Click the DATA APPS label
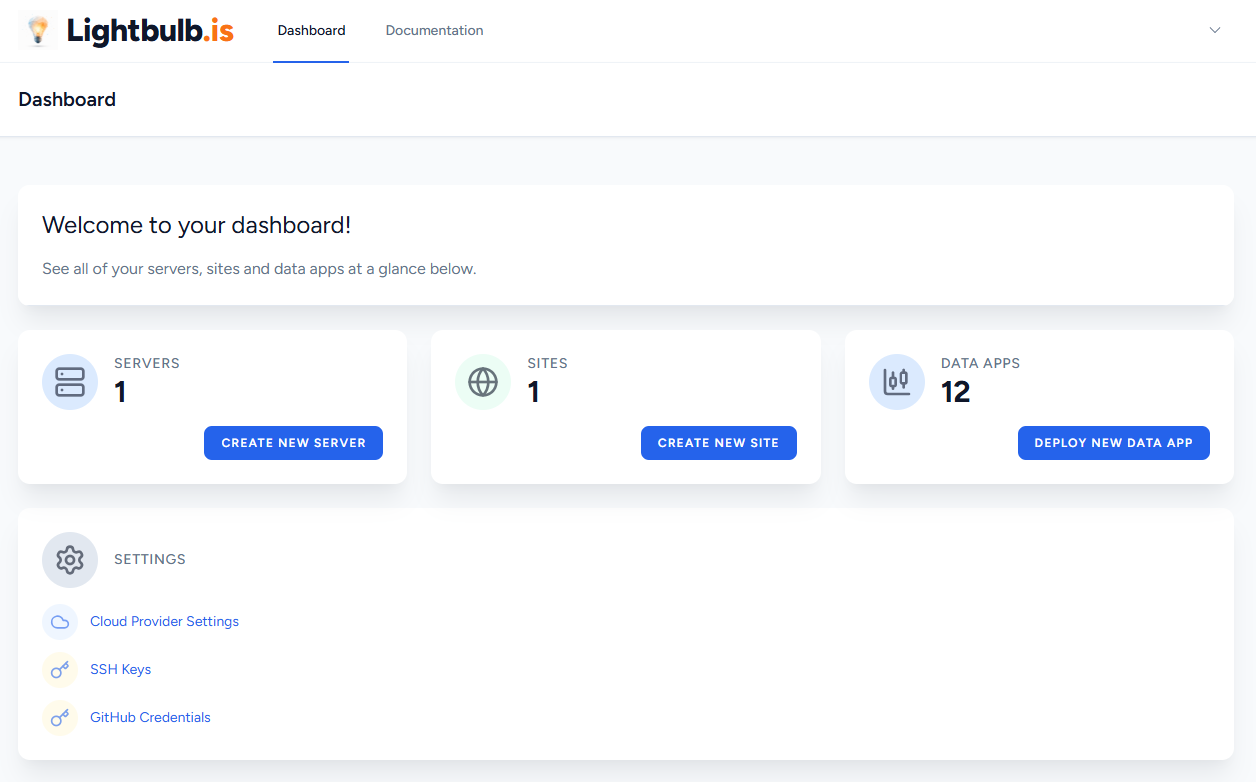1256x782 pixels. pyautogui.click(x=980, y=363)
